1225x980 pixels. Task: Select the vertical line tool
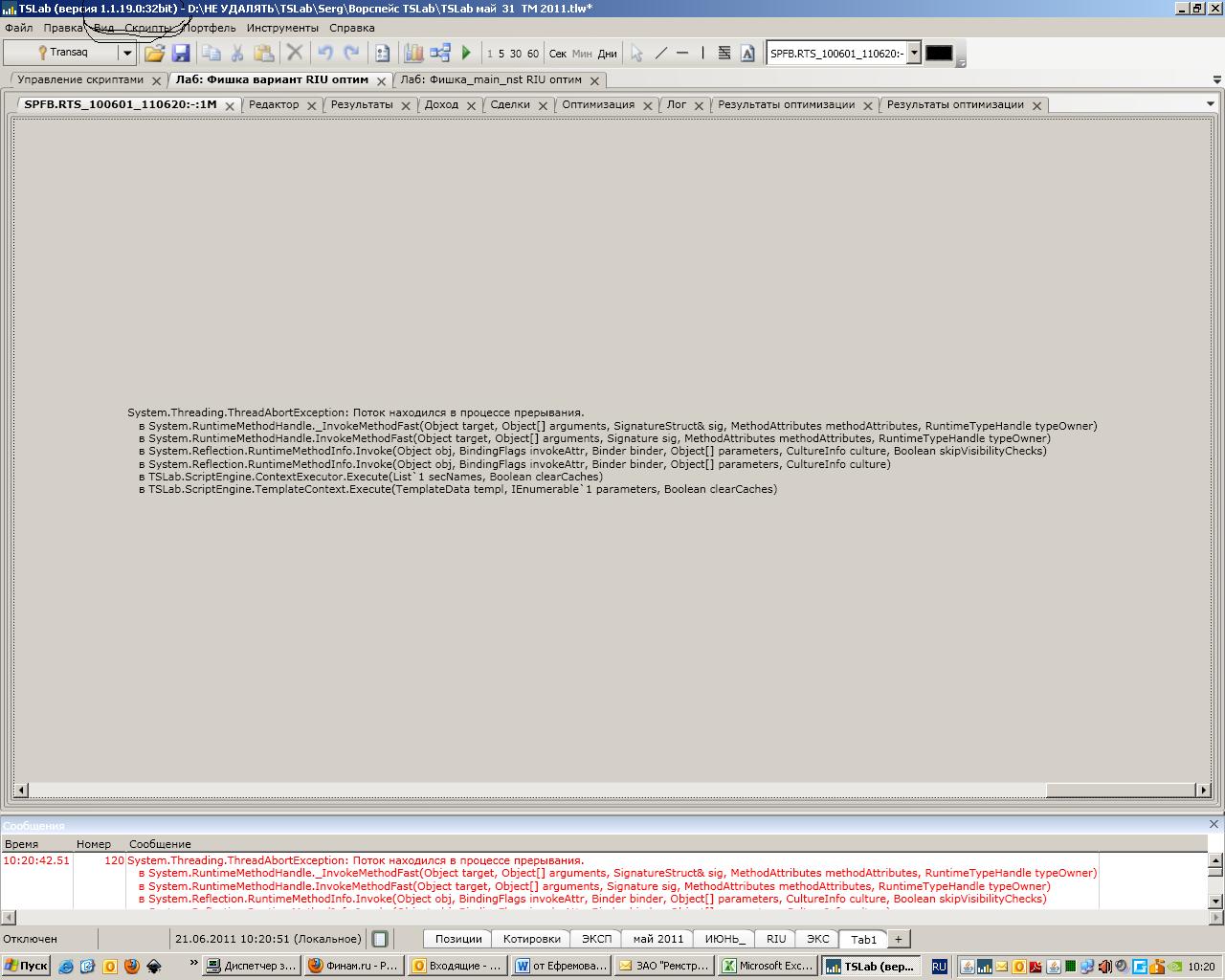coord(703,54)
